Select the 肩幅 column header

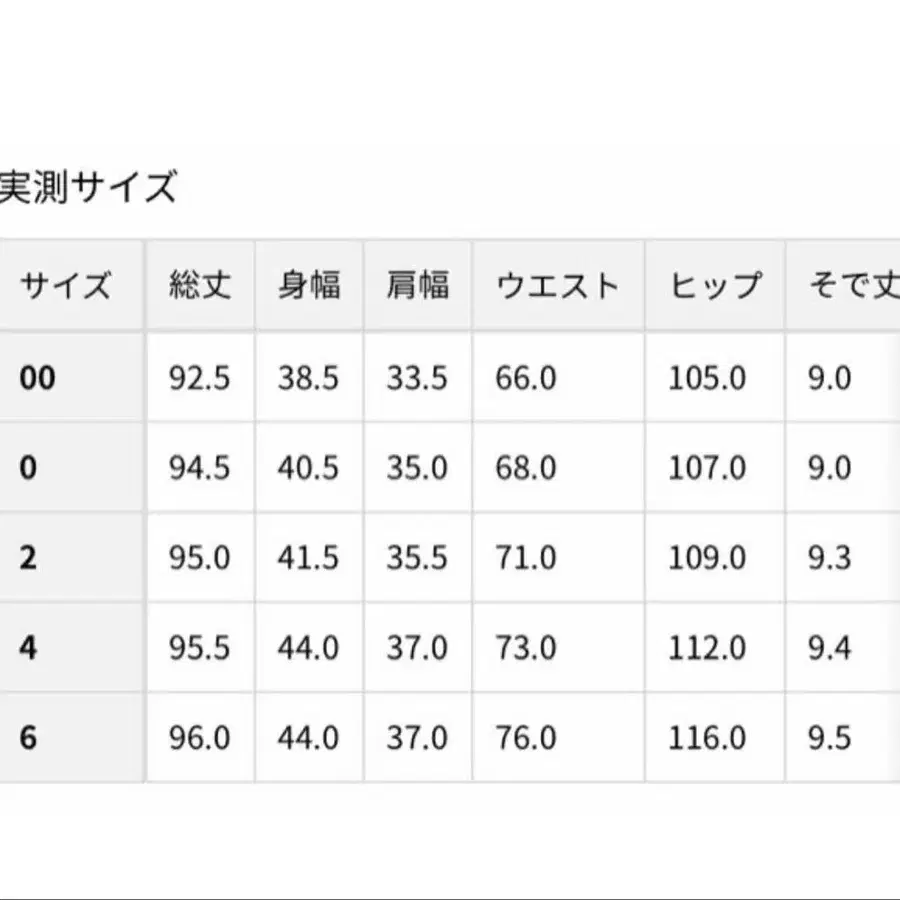pyautogui.click(x=417, y=287)
